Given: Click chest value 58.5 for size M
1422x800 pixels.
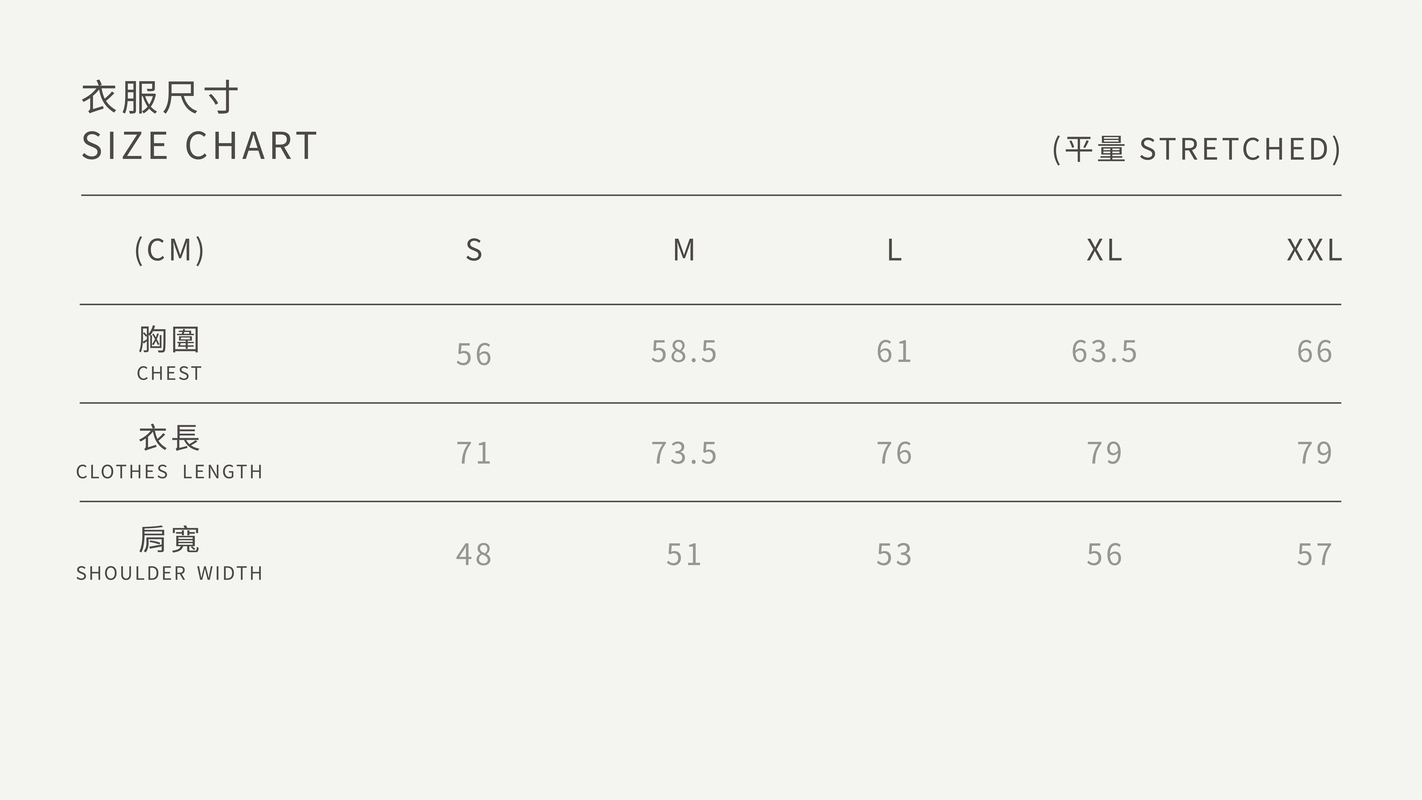Looking at the screenshot, I should coord(684,352).
